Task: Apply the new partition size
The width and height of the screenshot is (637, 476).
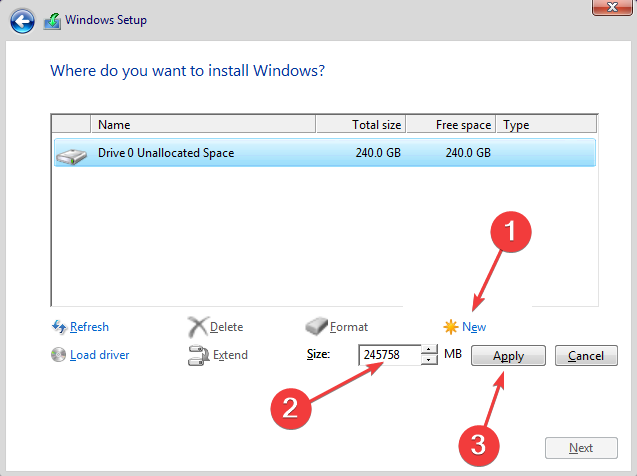Action: point(508,356)
